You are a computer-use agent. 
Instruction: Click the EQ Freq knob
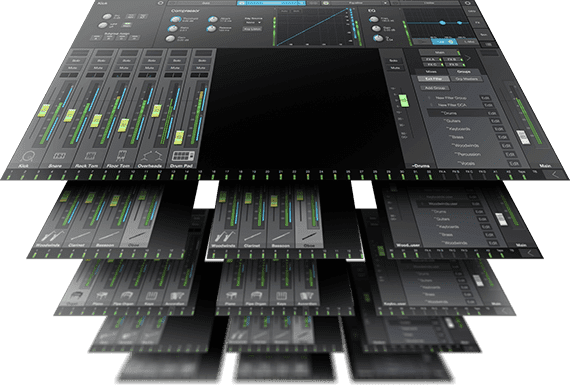click(373, 19)
